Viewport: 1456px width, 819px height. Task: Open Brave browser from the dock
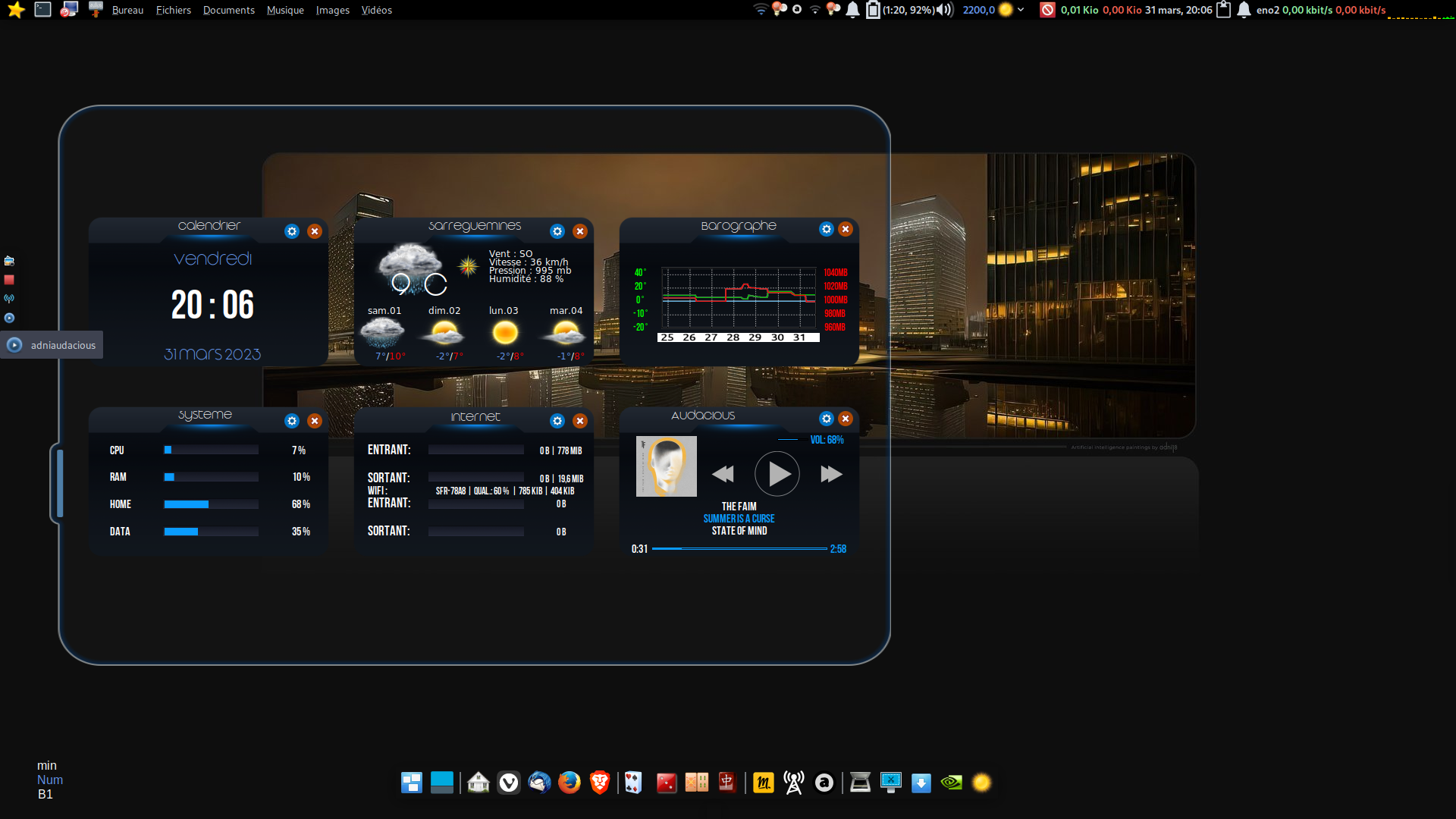pyautogui.click(x=600, y=782)
